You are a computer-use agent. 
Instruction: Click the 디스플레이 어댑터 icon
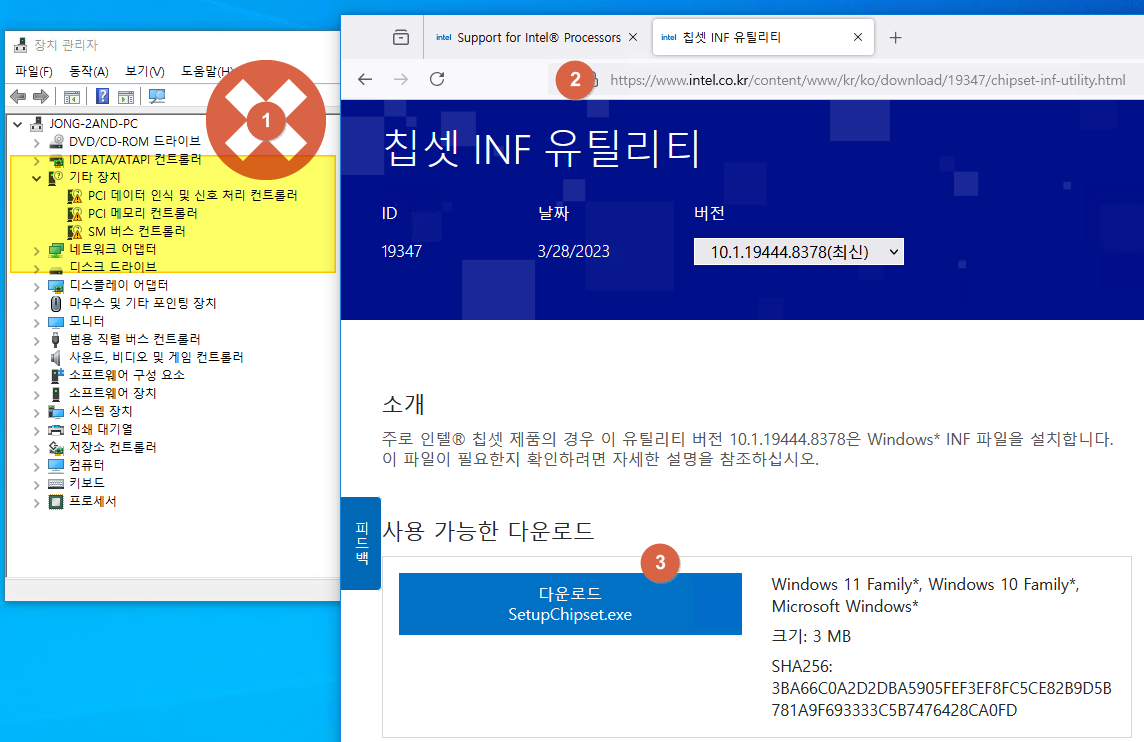[56, 285]
